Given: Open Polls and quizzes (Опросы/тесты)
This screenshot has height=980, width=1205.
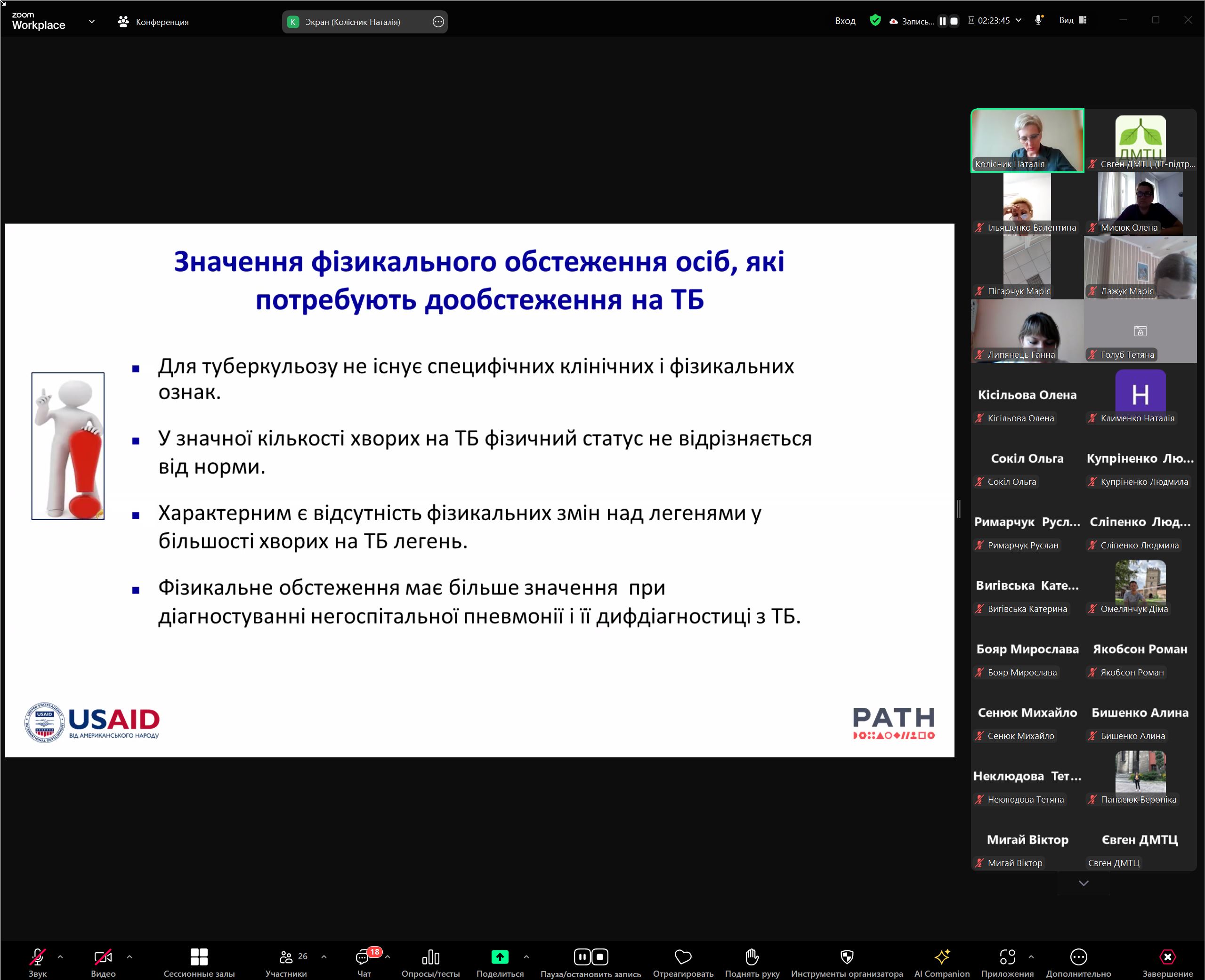Looking at the screenshot, I should tap(430, 957).
